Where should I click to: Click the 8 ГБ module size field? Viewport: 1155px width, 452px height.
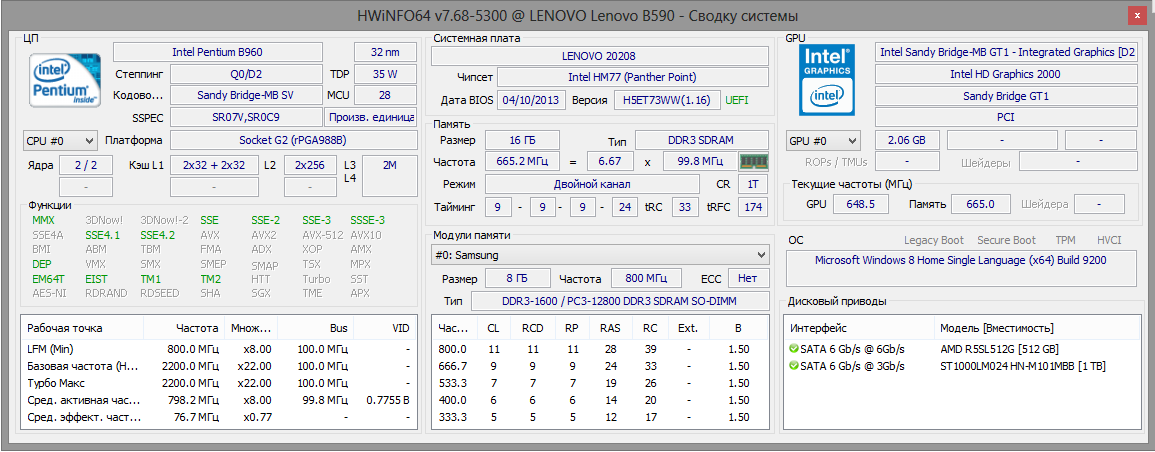(516, 279)
